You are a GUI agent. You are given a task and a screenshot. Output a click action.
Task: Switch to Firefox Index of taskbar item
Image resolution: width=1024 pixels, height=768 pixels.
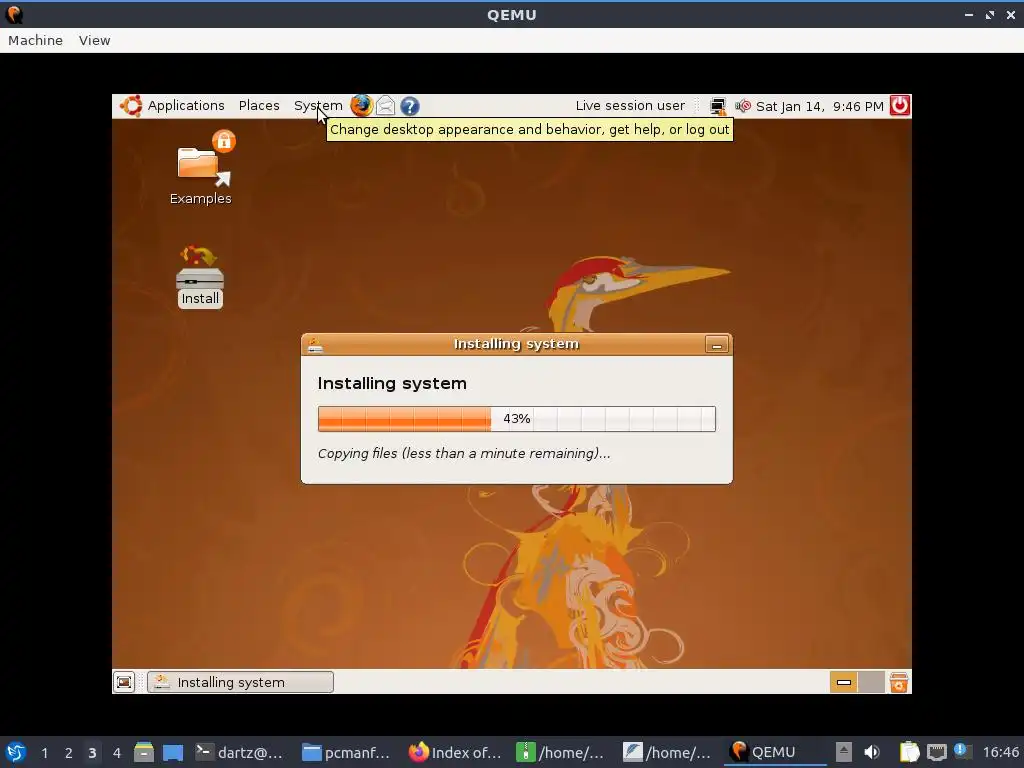tap(455, 752)
